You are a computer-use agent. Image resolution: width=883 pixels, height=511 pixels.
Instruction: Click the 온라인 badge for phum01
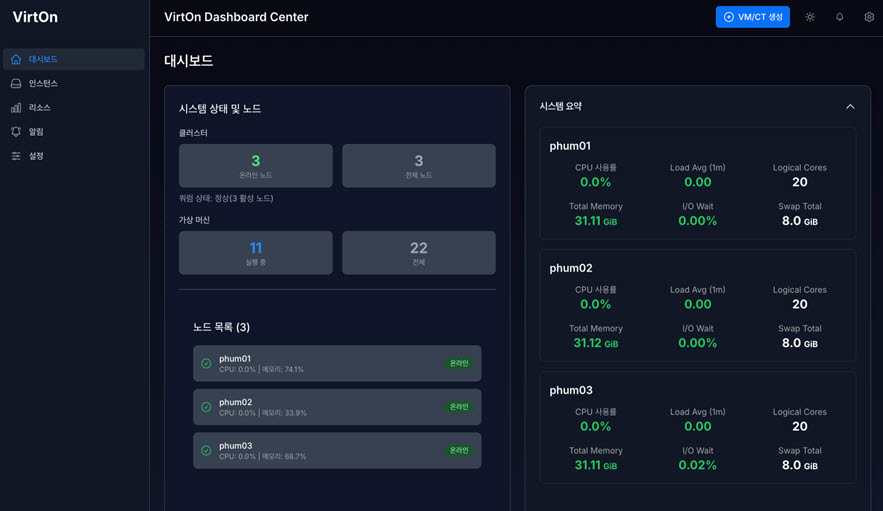[x=459, y=364]
